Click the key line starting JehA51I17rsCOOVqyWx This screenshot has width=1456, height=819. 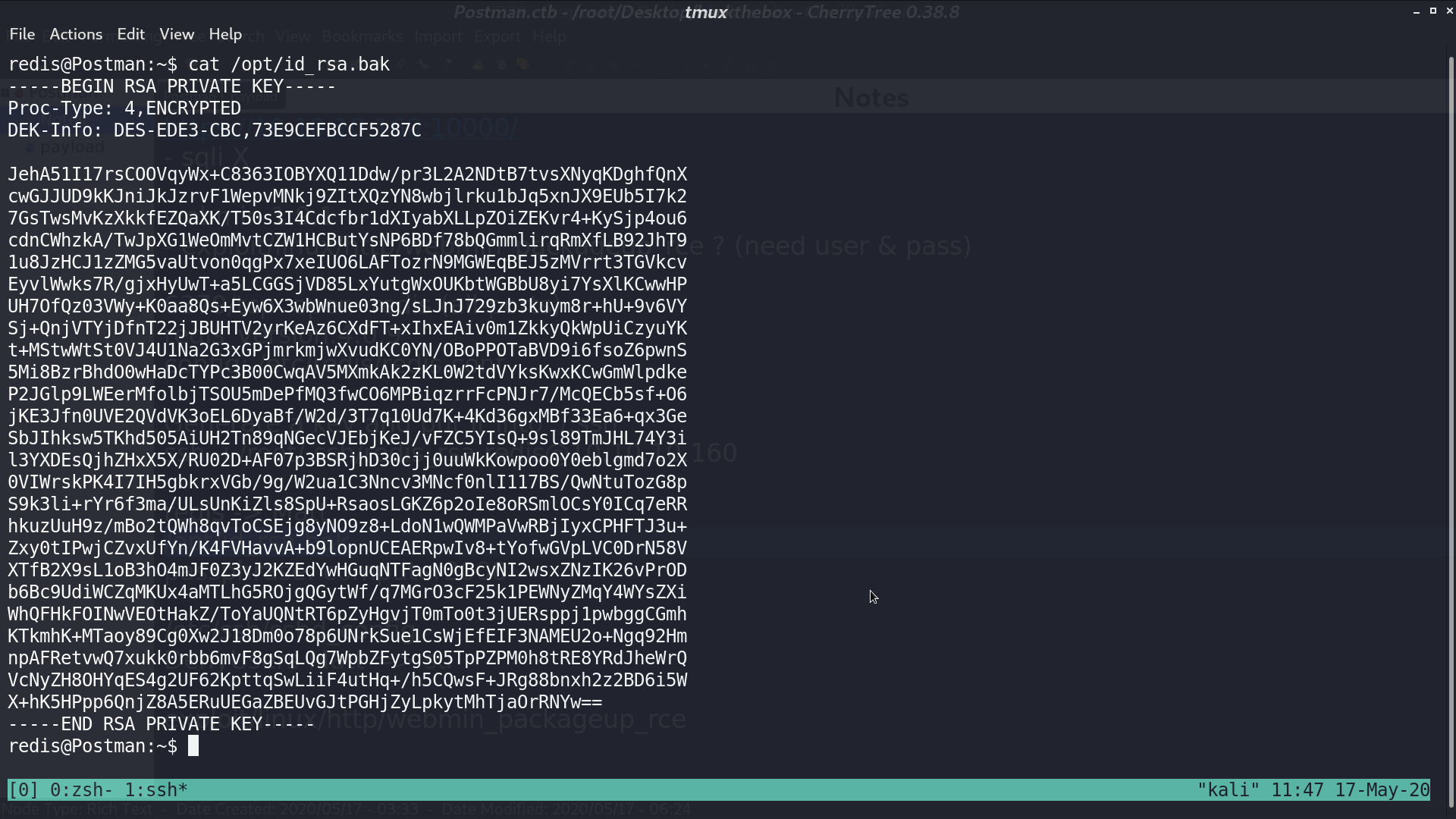pos(347,174)
